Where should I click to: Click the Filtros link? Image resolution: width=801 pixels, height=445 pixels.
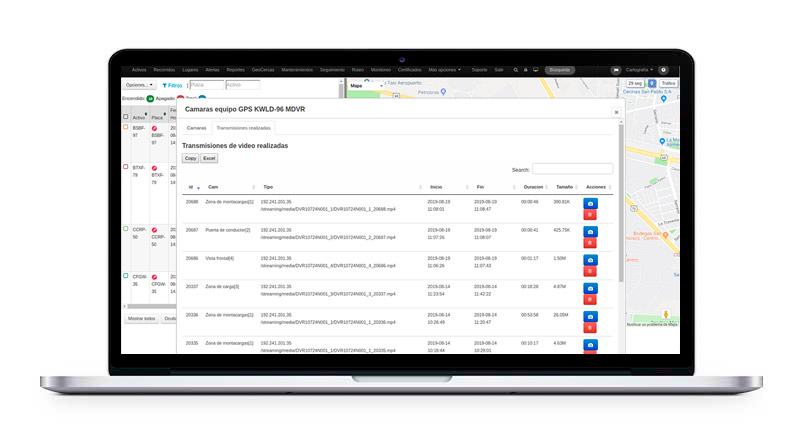[x=172, y=85]
